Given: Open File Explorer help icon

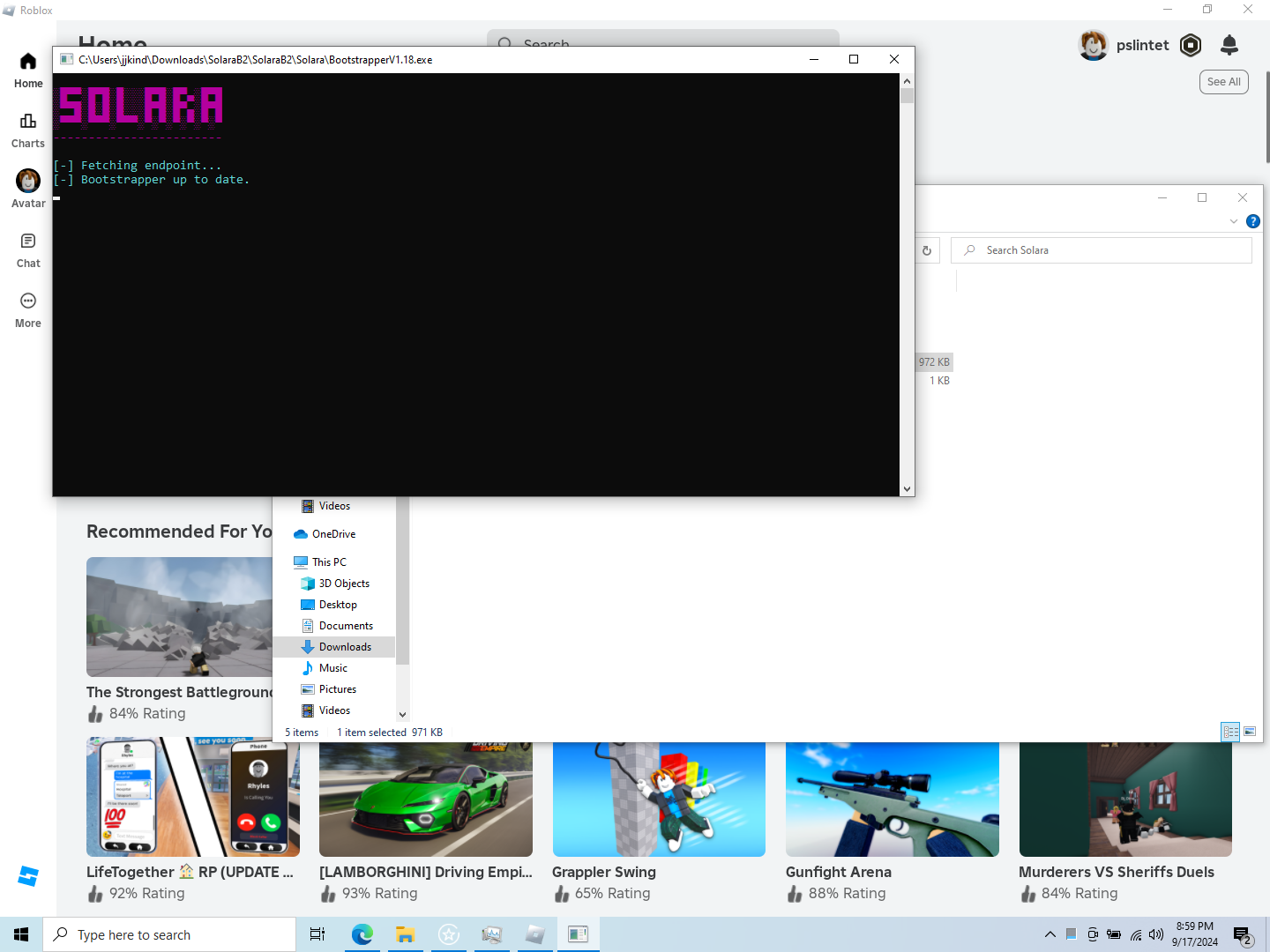Looking at the screenshot, I should 1253,221.
